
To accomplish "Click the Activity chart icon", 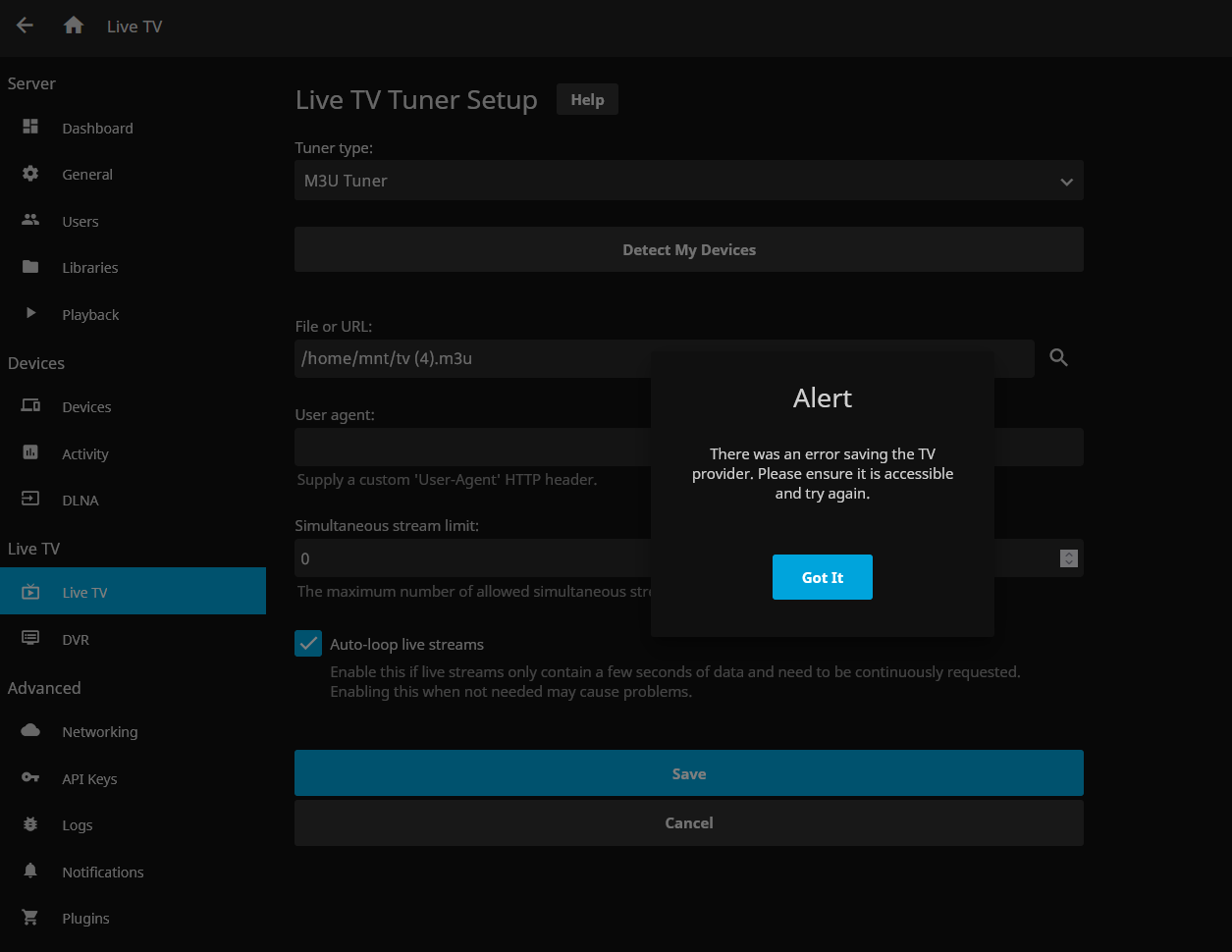I will (30, 452).
